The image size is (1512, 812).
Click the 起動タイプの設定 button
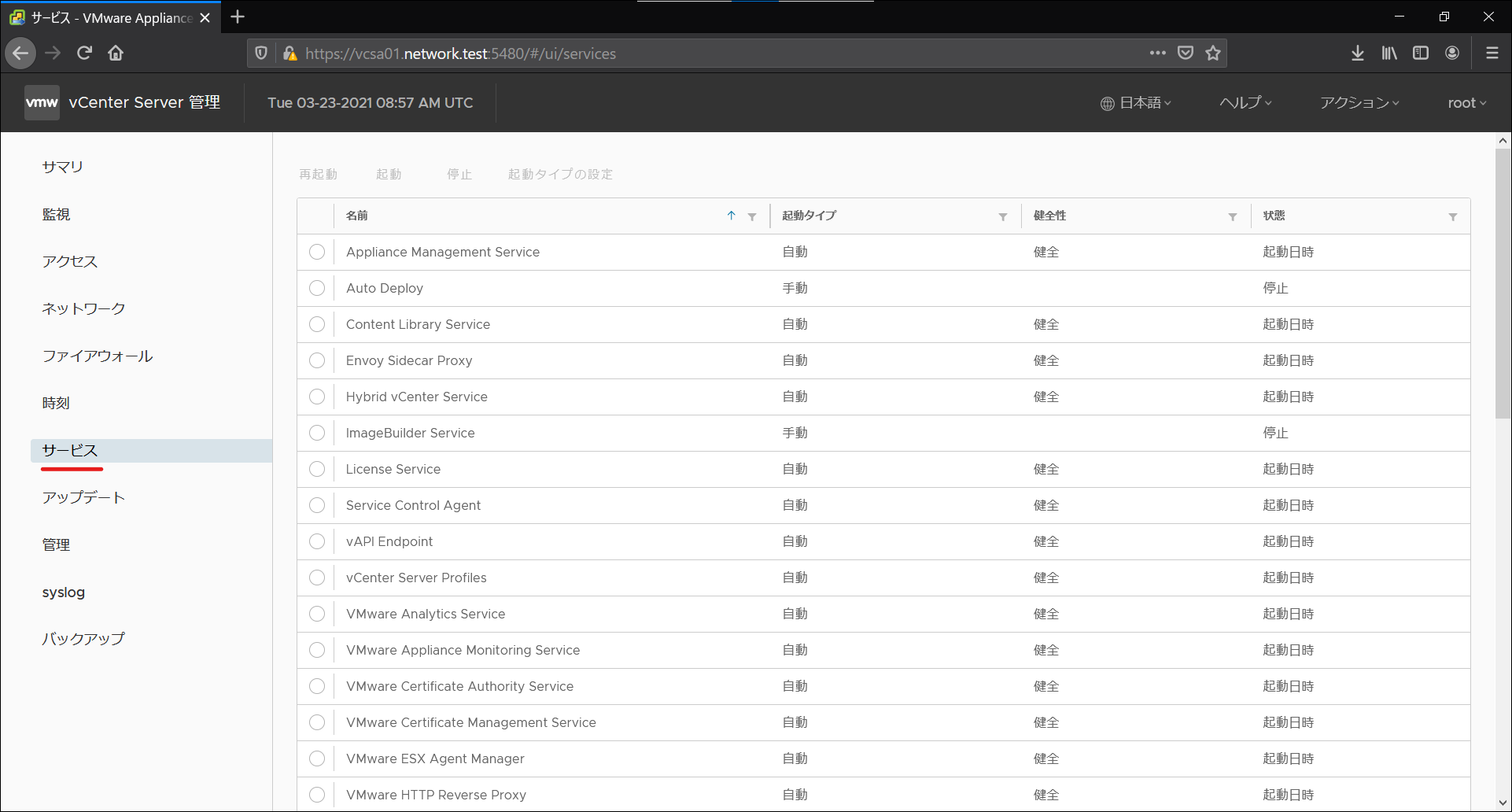[x=560, y=174]
